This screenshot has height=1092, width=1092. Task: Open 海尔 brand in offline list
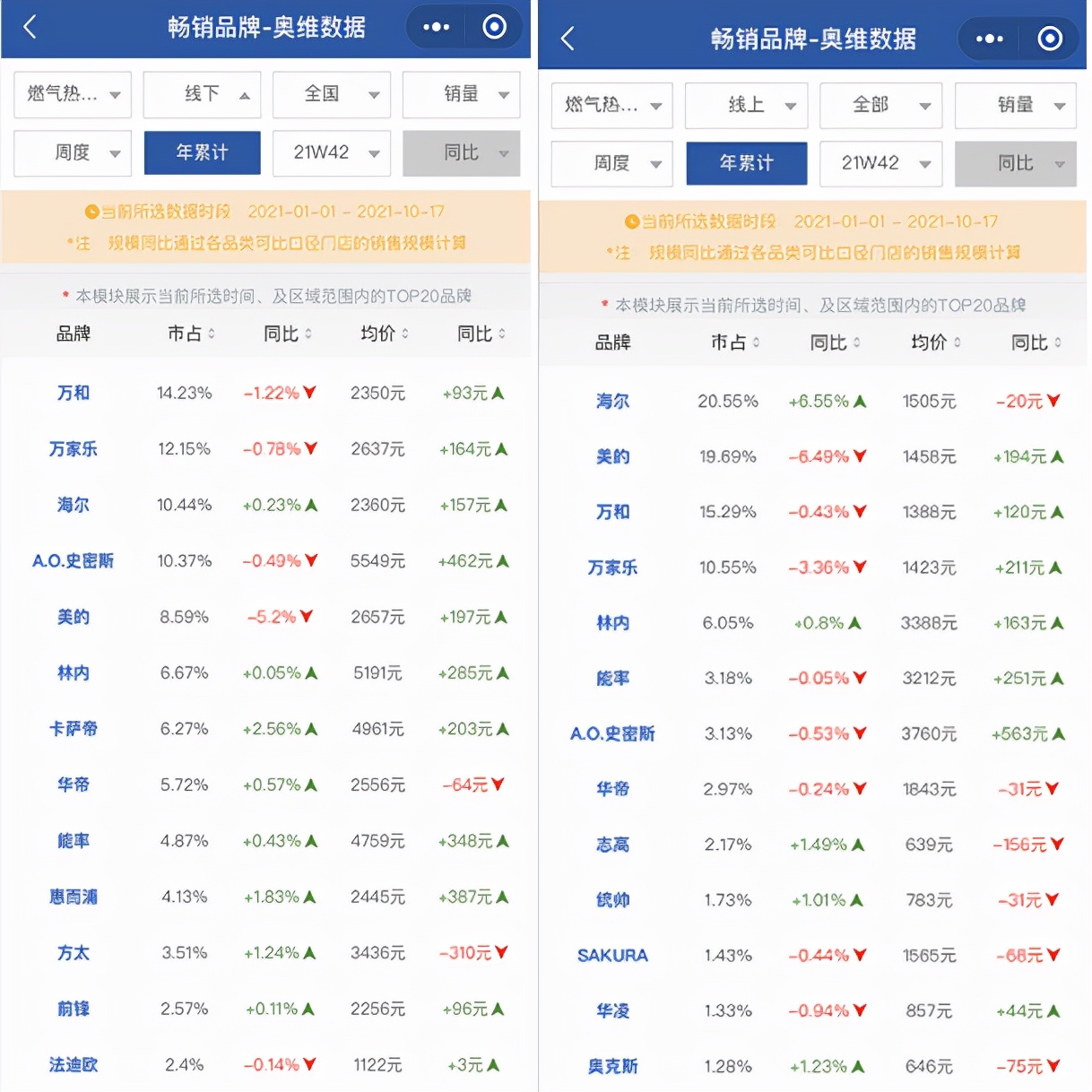[74, 505]
